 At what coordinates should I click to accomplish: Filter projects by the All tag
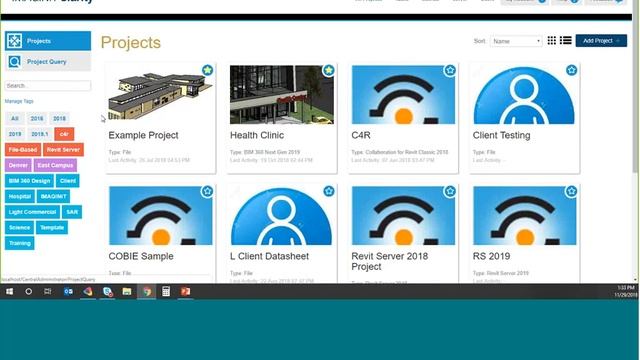point(15,118)
